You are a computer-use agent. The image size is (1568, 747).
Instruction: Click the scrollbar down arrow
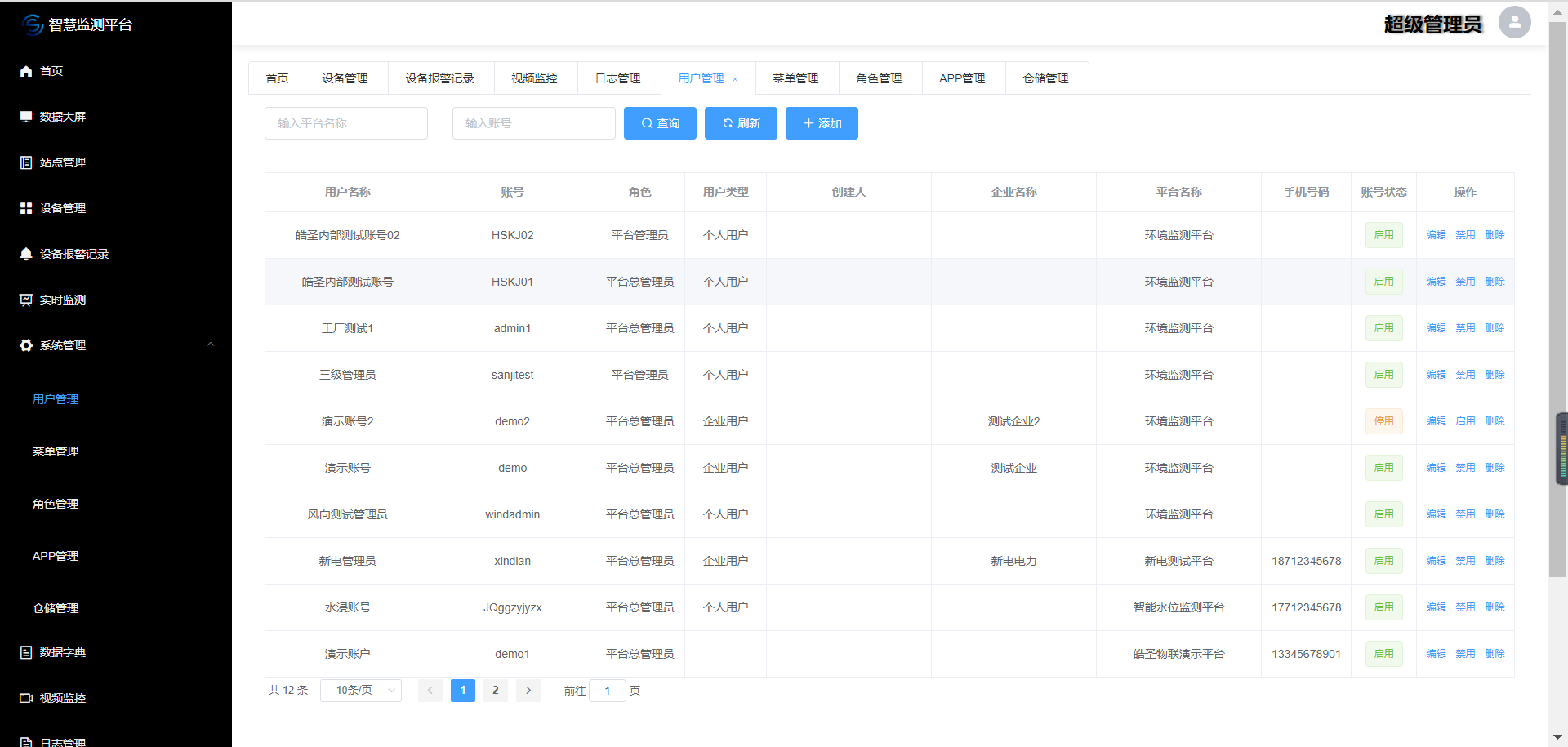pyautogui.click(x=1557, y=738)
